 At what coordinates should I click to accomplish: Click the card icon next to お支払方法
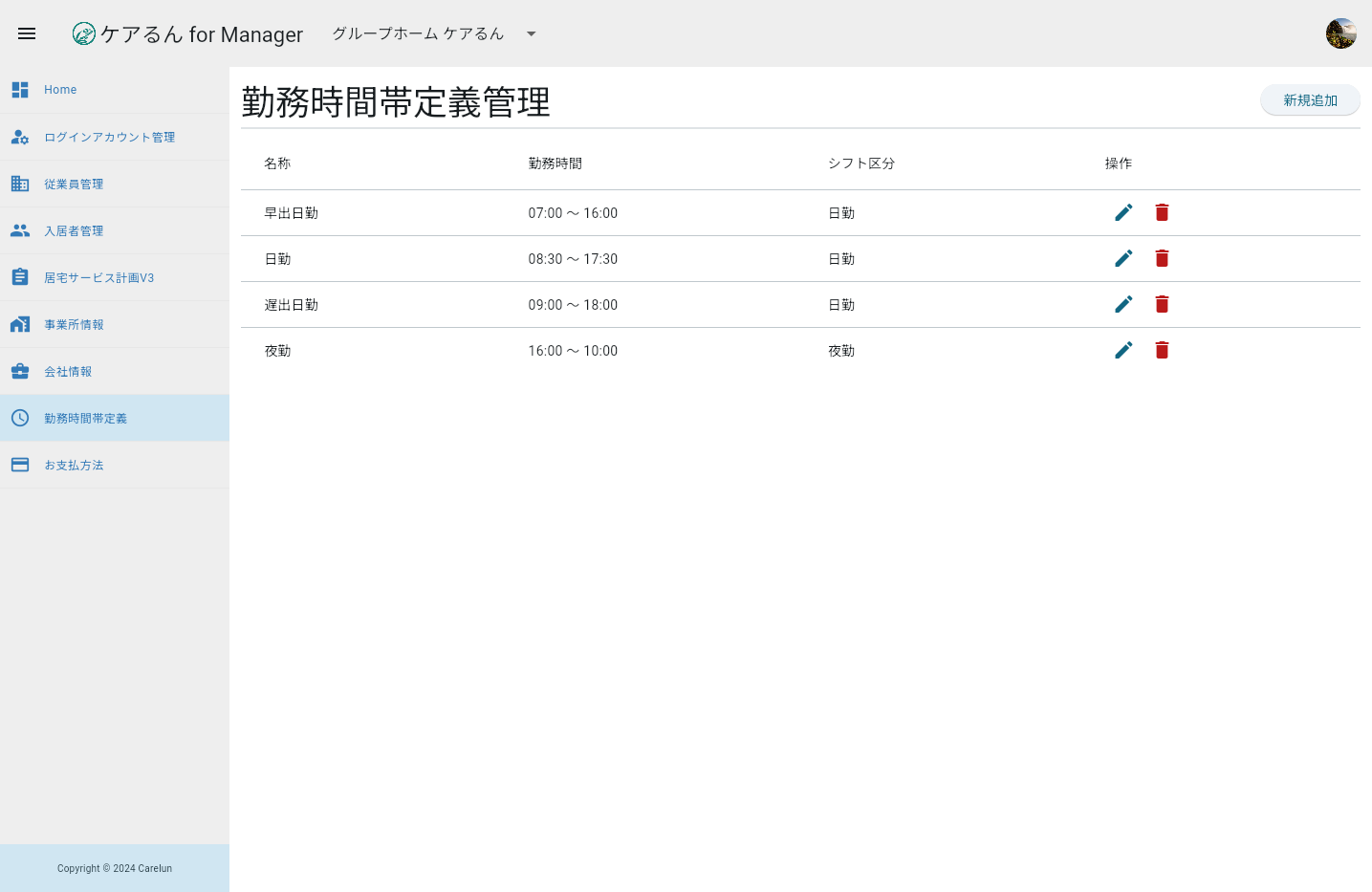coord(20,465)
